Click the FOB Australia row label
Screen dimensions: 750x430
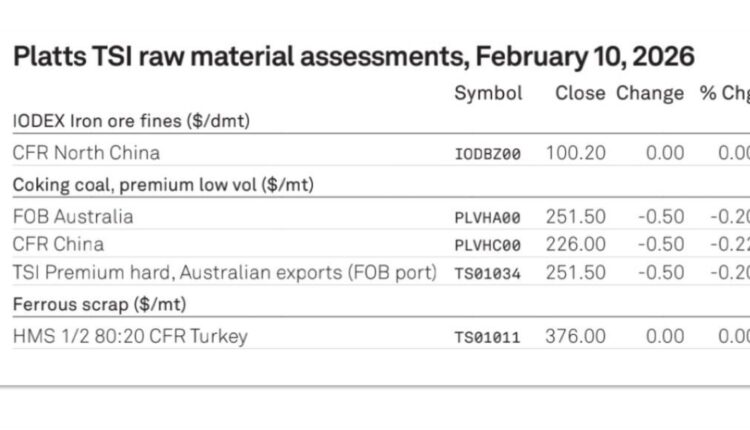73,216
